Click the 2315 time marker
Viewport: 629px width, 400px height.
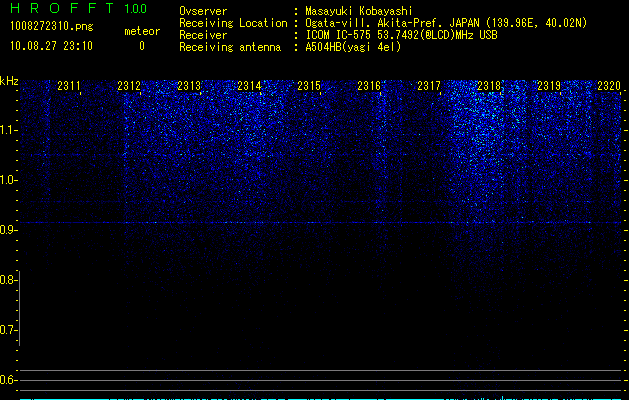(x=309, y=85)
